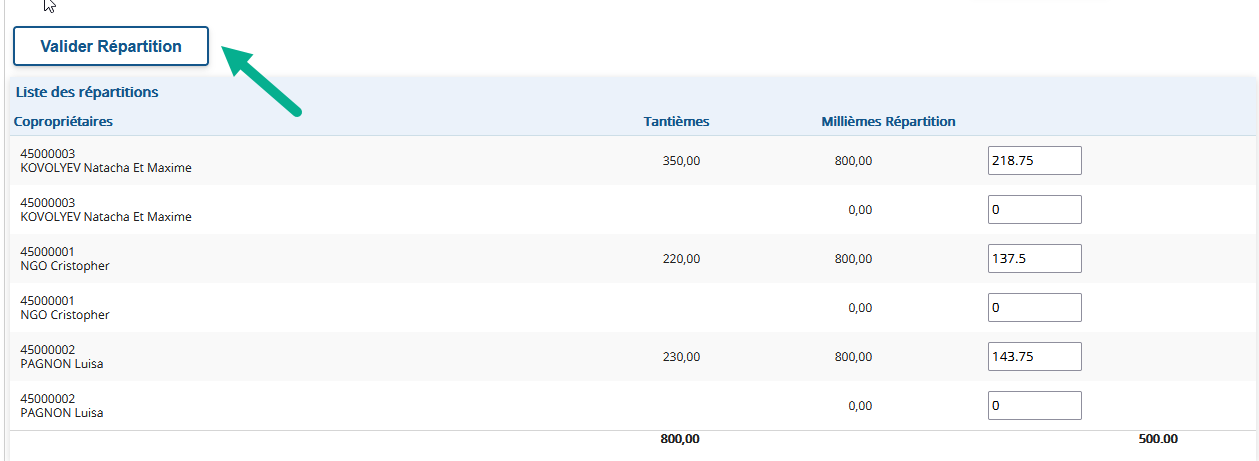Screen dimensions: 1259x461
Task: Click the Millièmes Répartition column header
Action: [x=888, y=122]
